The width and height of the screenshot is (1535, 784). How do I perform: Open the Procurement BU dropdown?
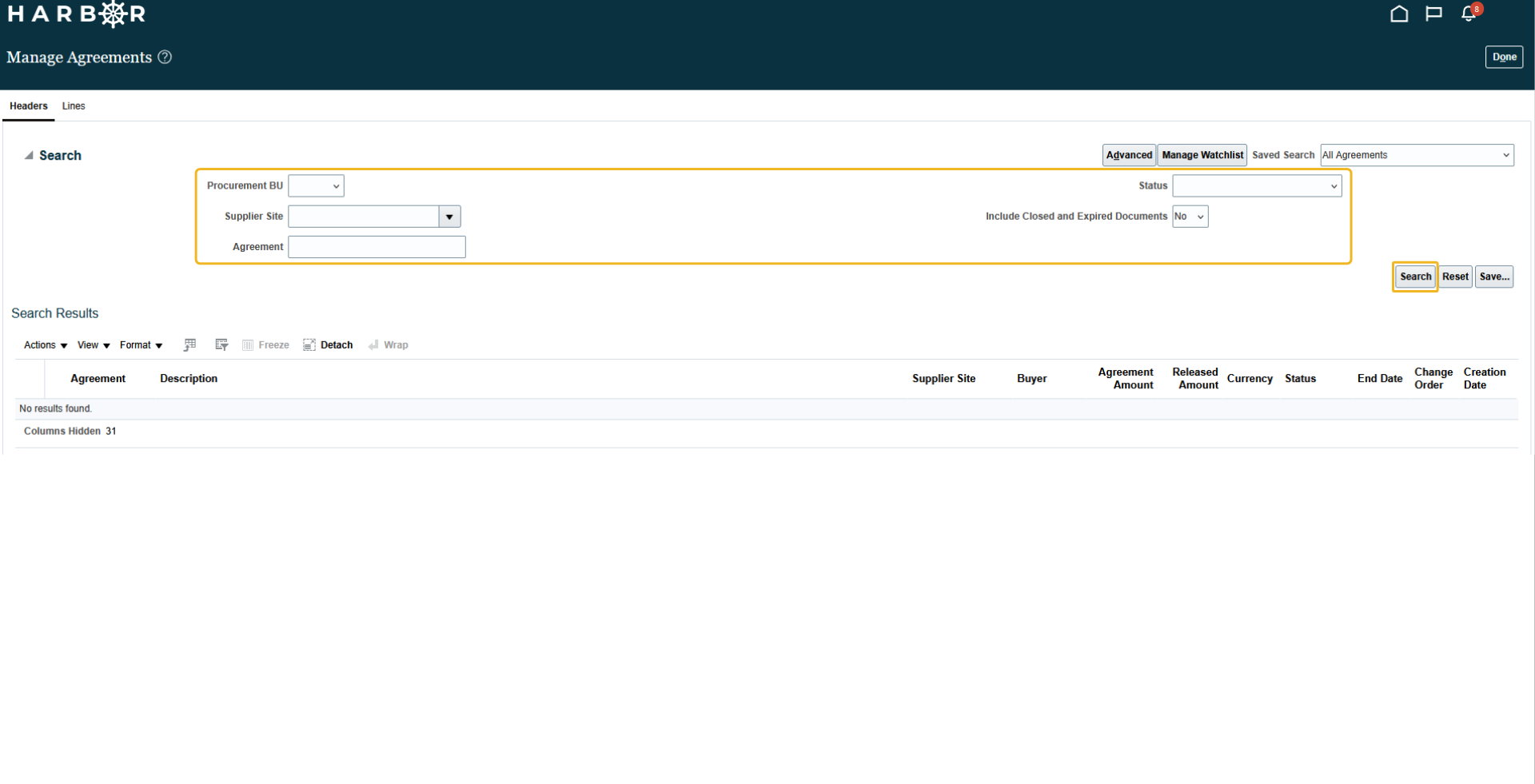pyautogui.click(x=316, y=185)
